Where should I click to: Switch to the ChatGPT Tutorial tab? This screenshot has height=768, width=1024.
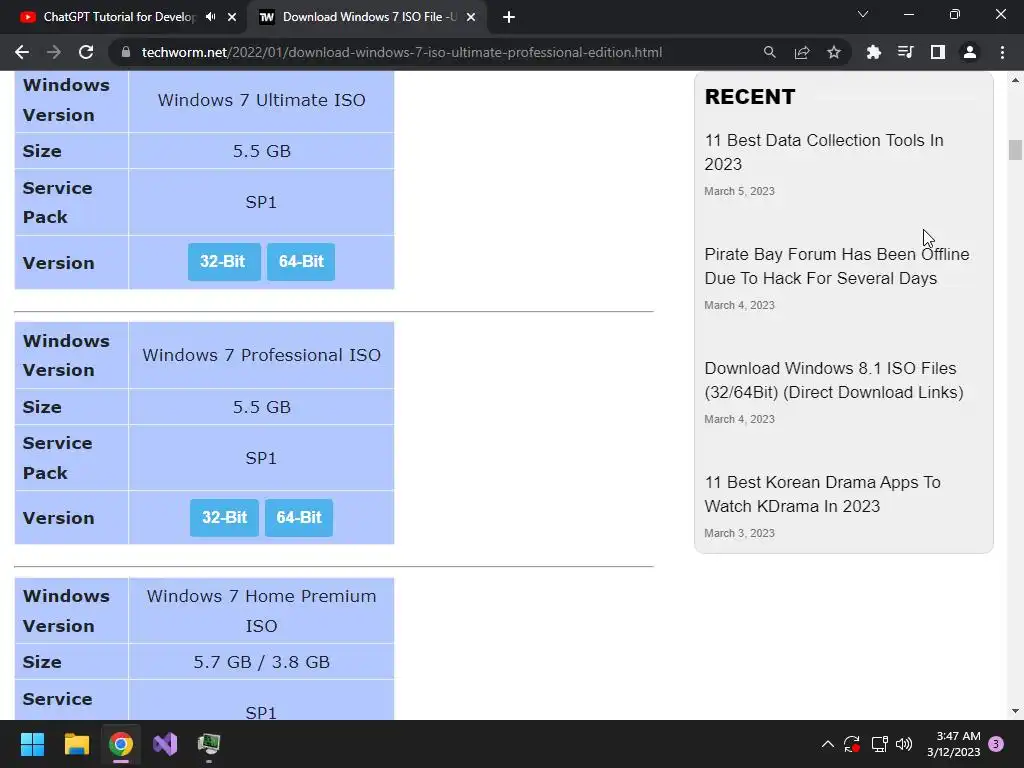click(x=120, y=17)
